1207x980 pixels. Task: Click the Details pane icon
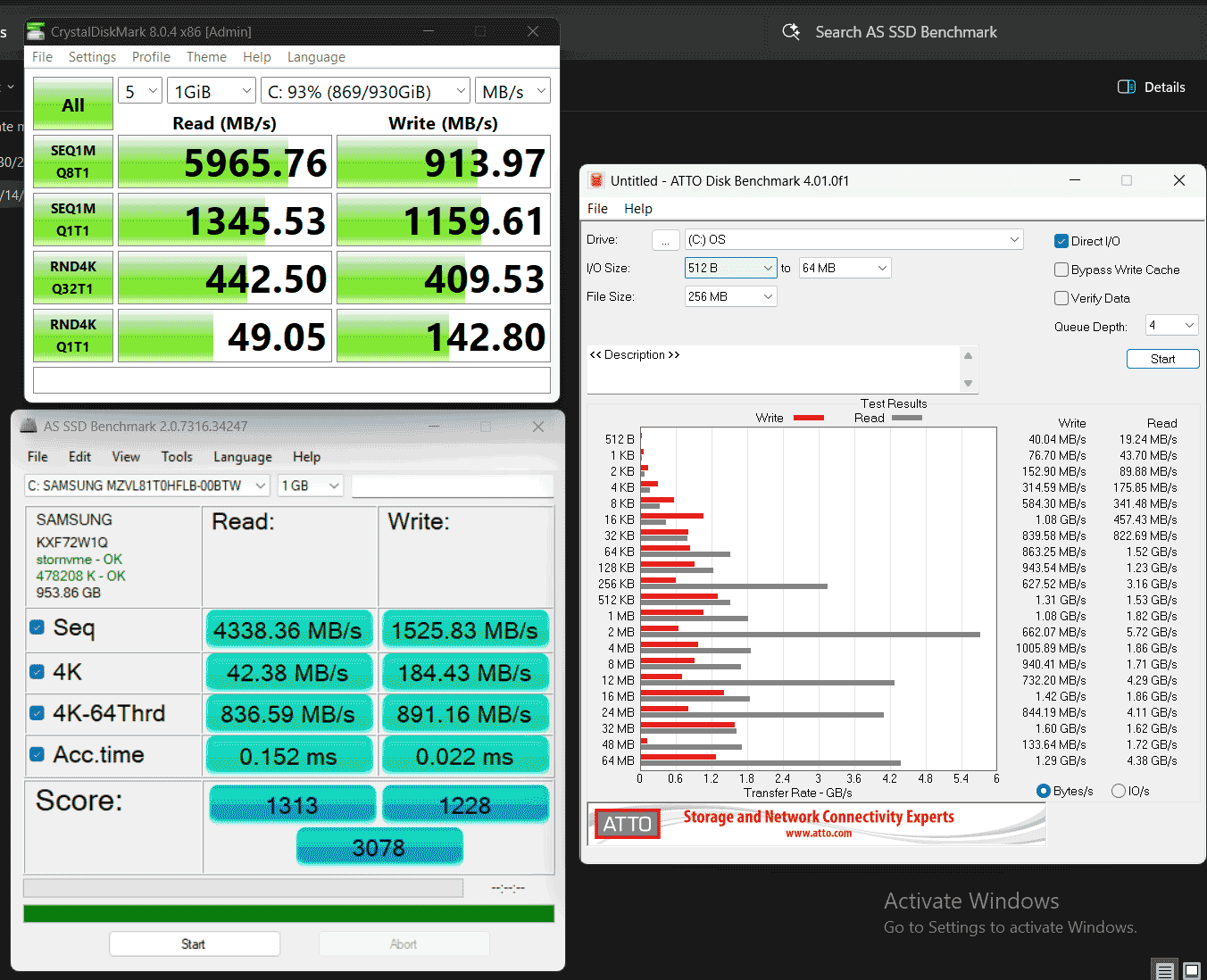point(1127,87)
